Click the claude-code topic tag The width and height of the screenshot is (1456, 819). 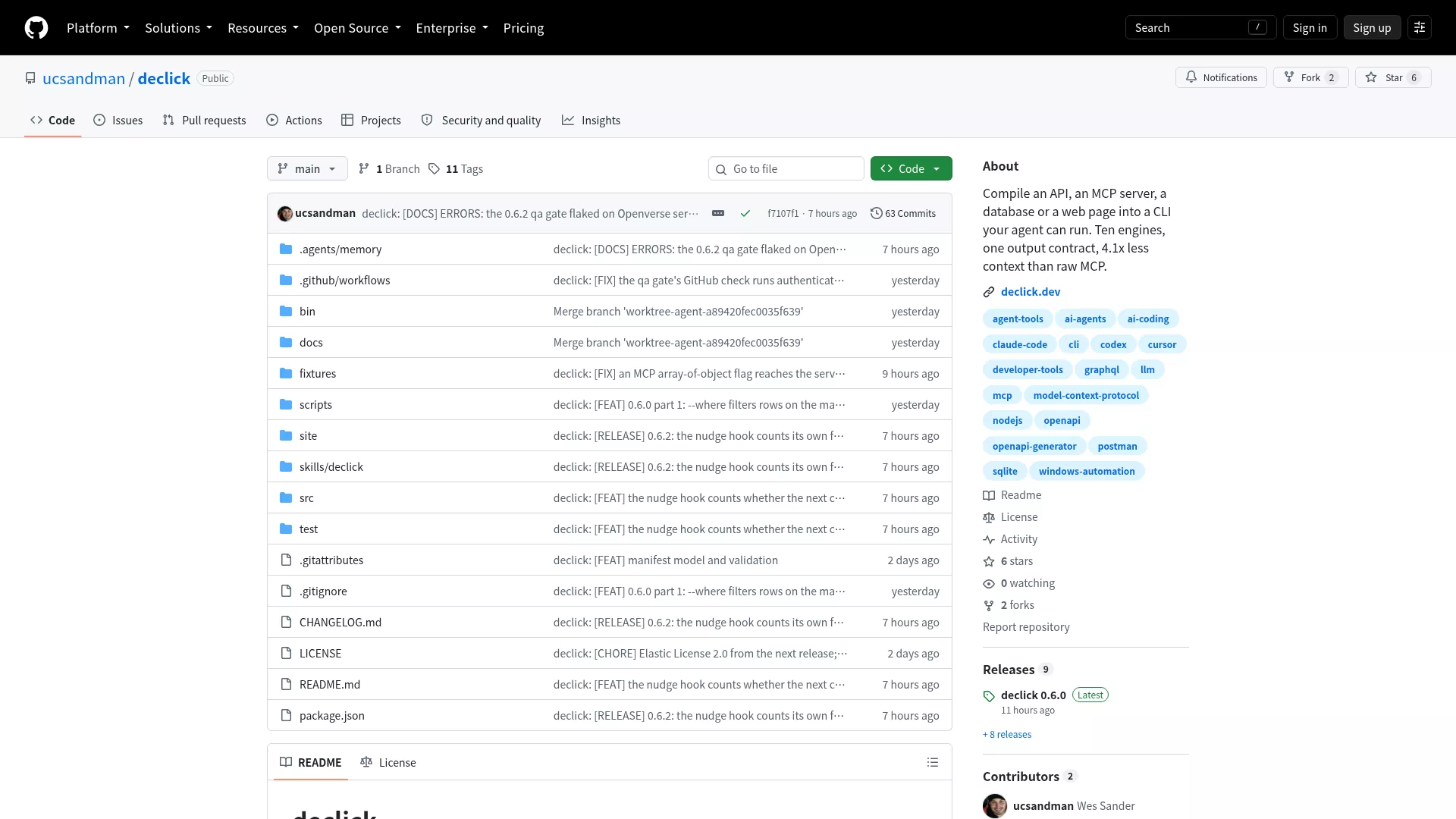coord(1019,345)
